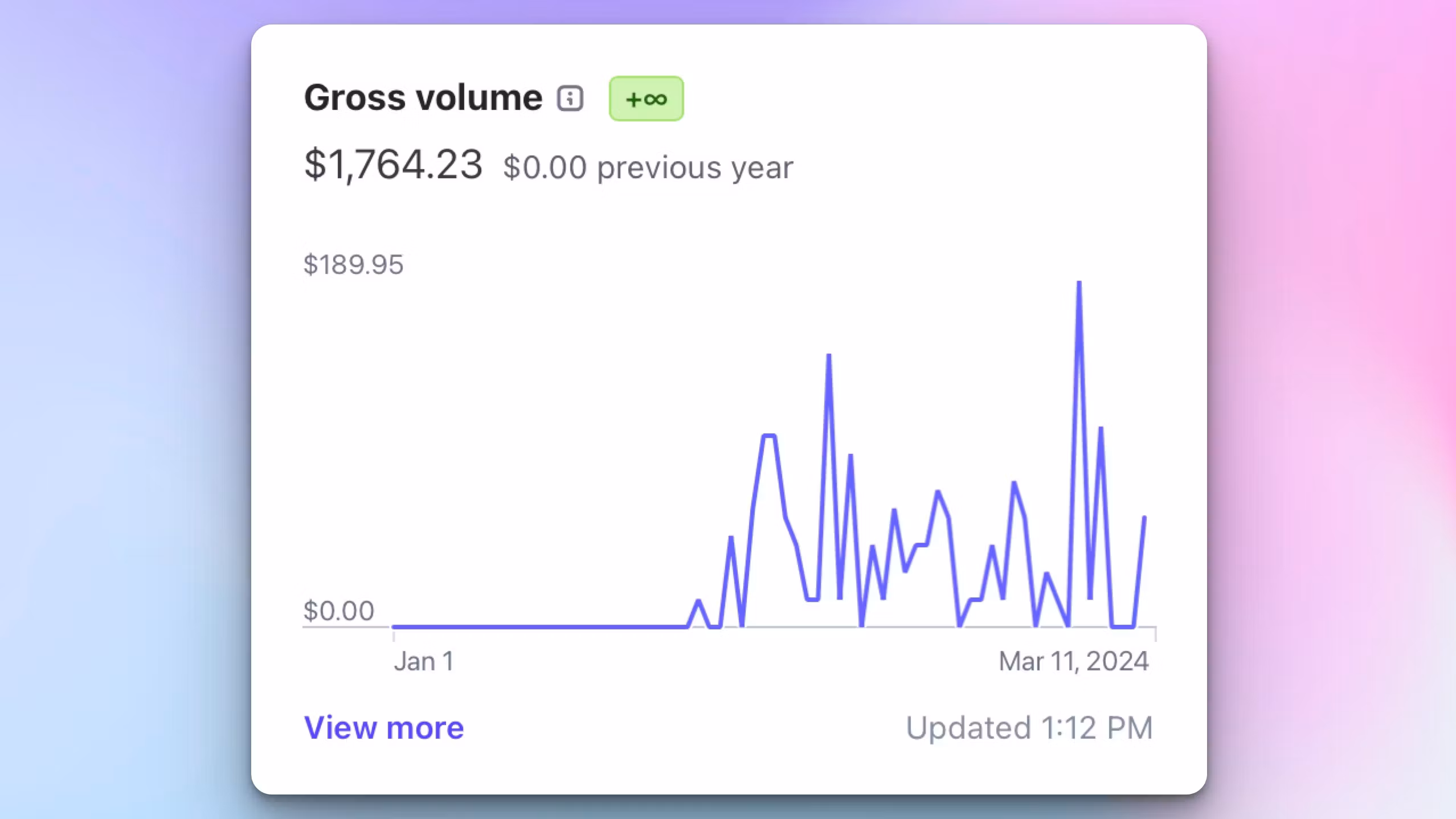Click the right end tick of the x-axis
This screenshot has width=1456, height=819.
pos(1155,634)
